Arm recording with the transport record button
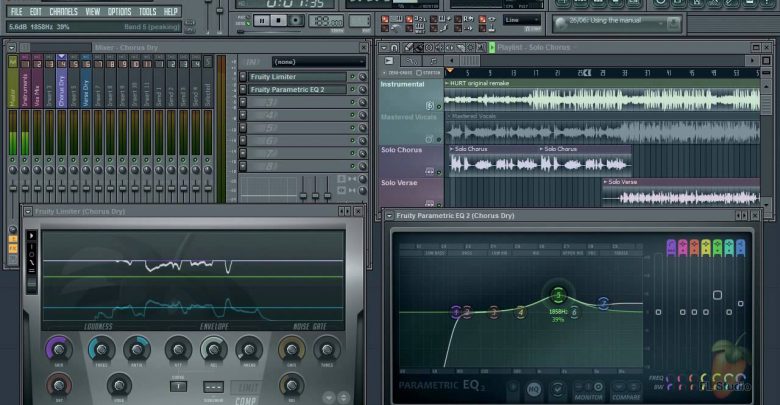This screenshot has height=405, width=780. tap(295, 20)
